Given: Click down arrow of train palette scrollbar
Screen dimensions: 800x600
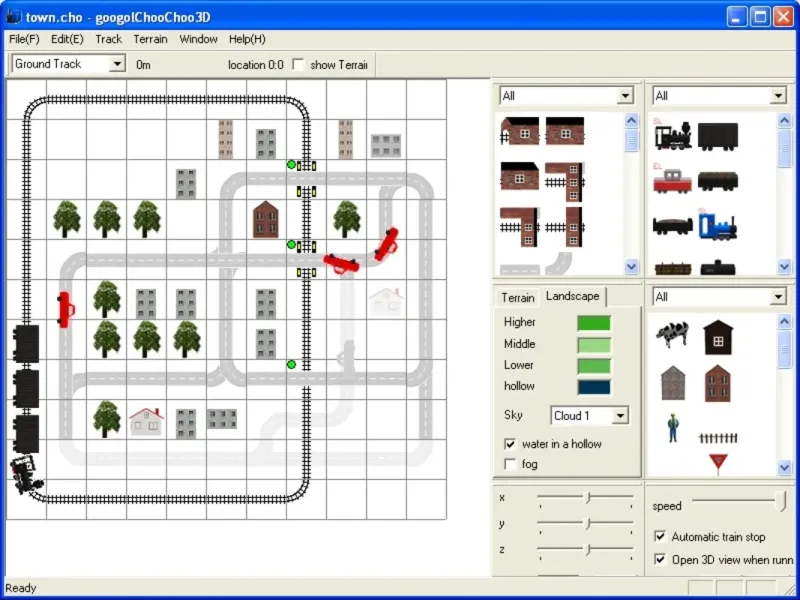Looking at the screenshot, I should [784, 266].
